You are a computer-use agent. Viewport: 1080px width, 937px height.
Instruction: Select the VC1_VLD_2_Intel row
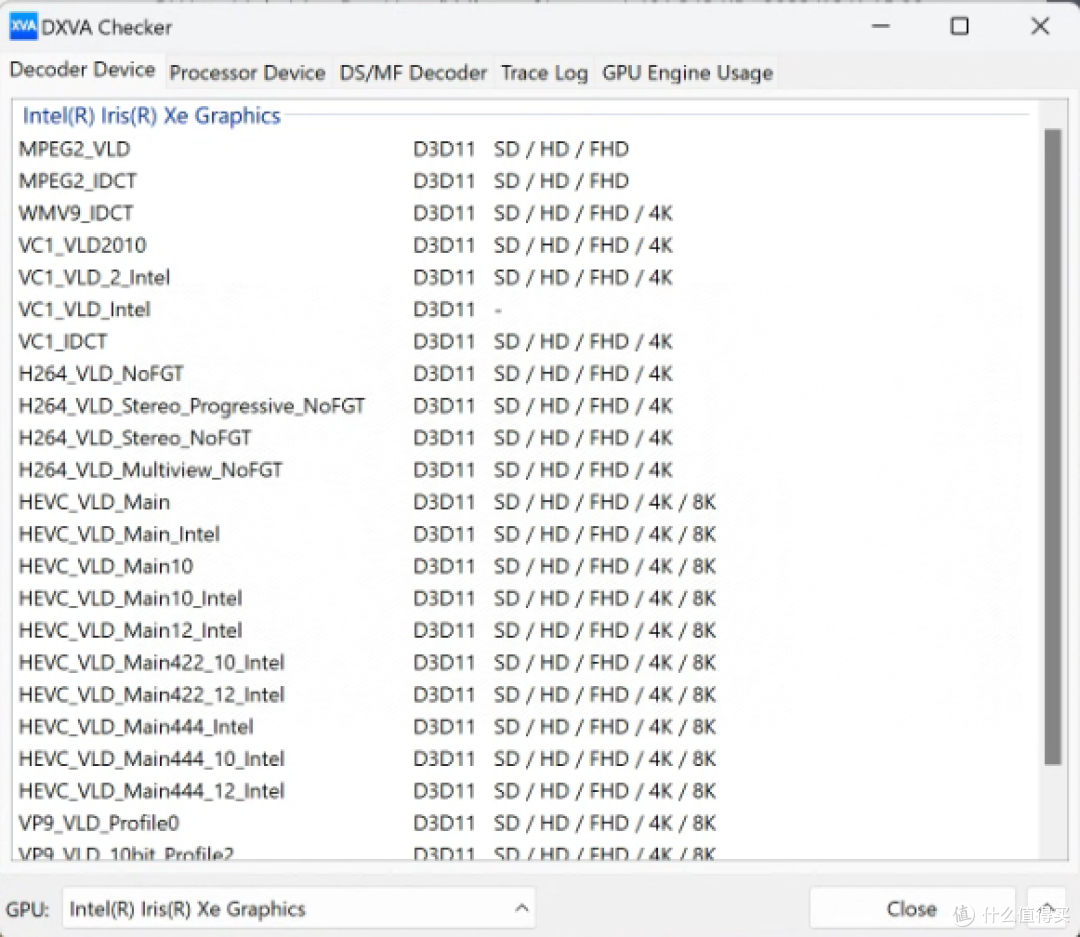[x=525, y=277]
